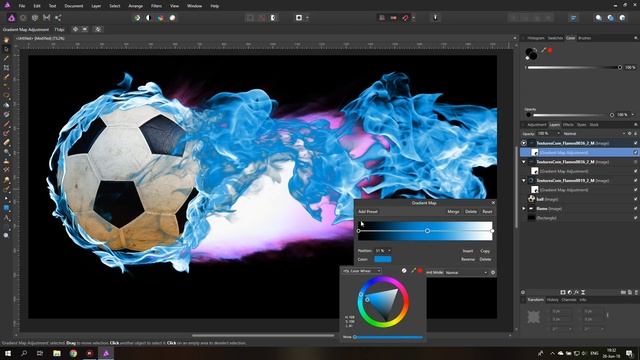Viewport: 640px width, 360px height.
Task: Click Reset in Gradient Map dialog
Action: coord(487,211)
